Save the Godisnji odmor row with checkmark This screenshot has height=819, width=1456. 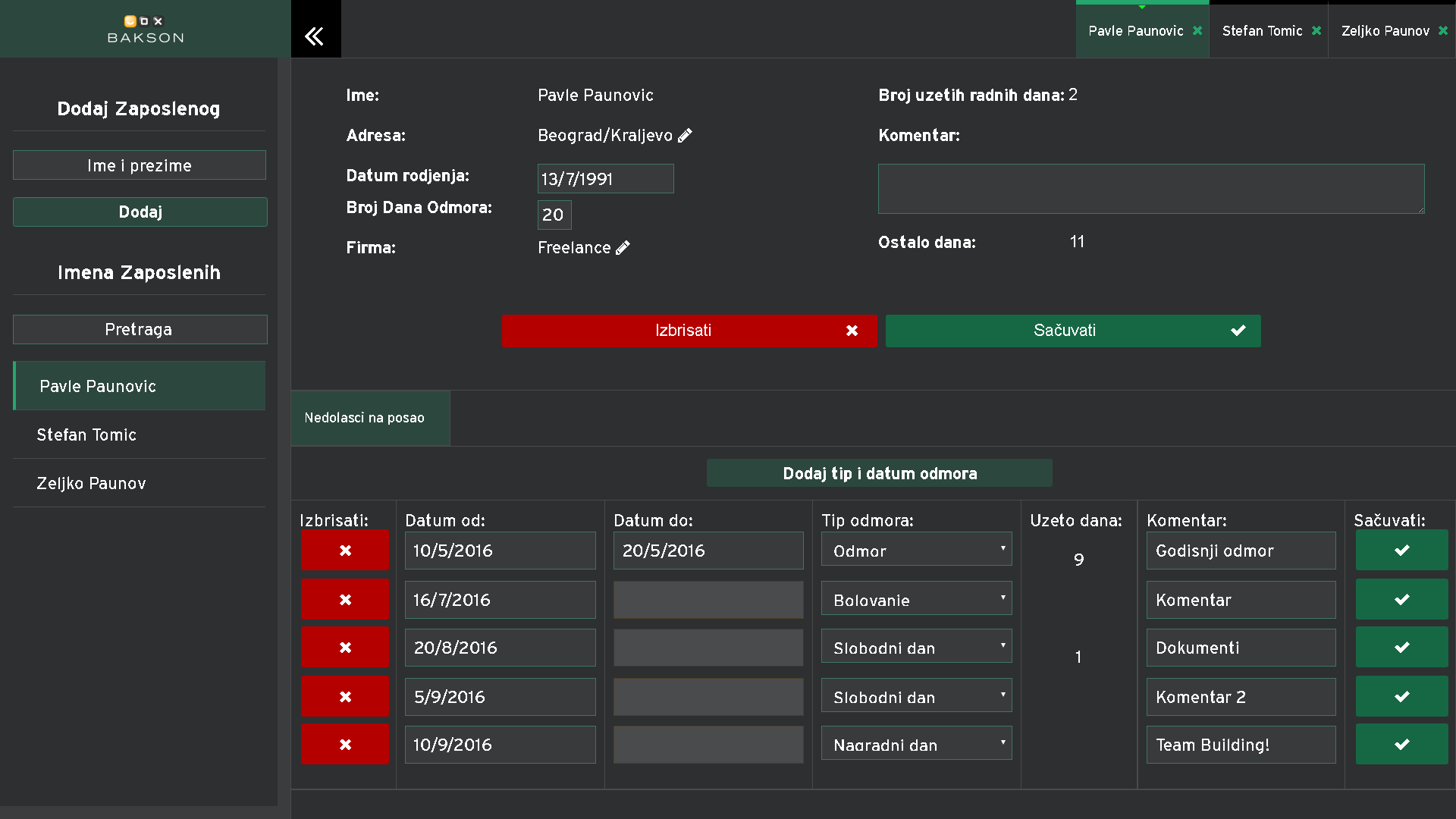coord(1401,551)
